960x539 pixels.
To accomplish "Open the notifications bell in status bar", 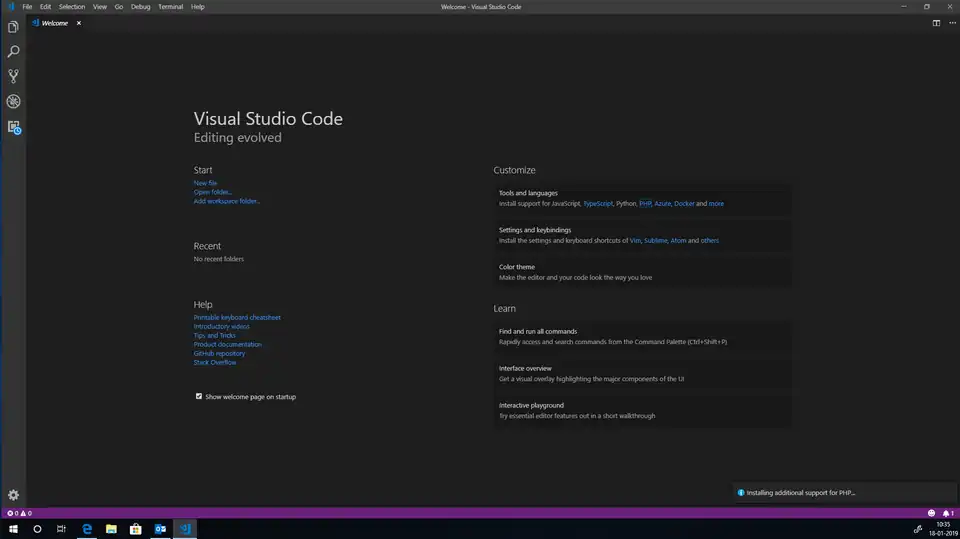I will [946, 513].
